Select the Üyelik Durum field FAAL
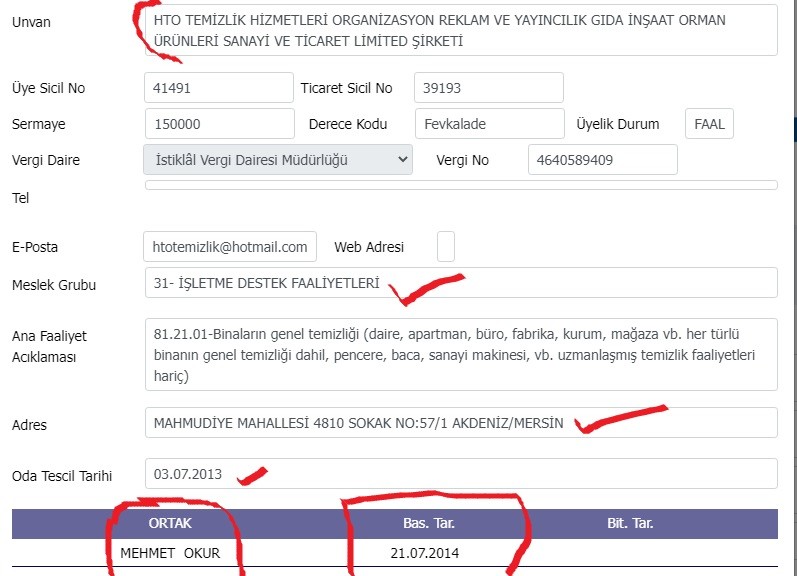 (x=709, y=124)
